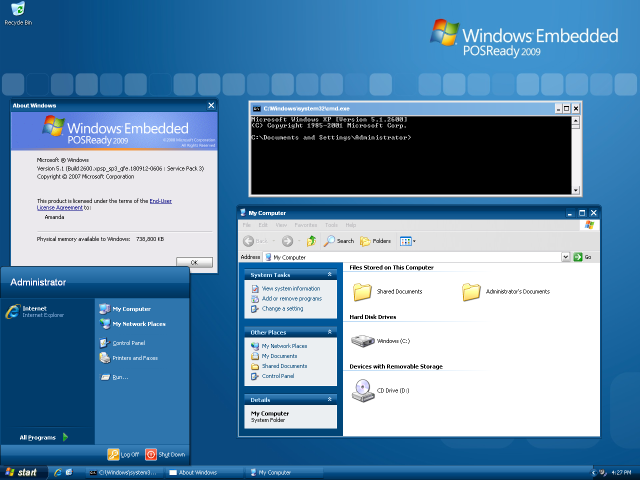Open the Recycle Bin desktop icon
Image resolution: width=640 pixels, height=480 pixels.
(14, 11)
